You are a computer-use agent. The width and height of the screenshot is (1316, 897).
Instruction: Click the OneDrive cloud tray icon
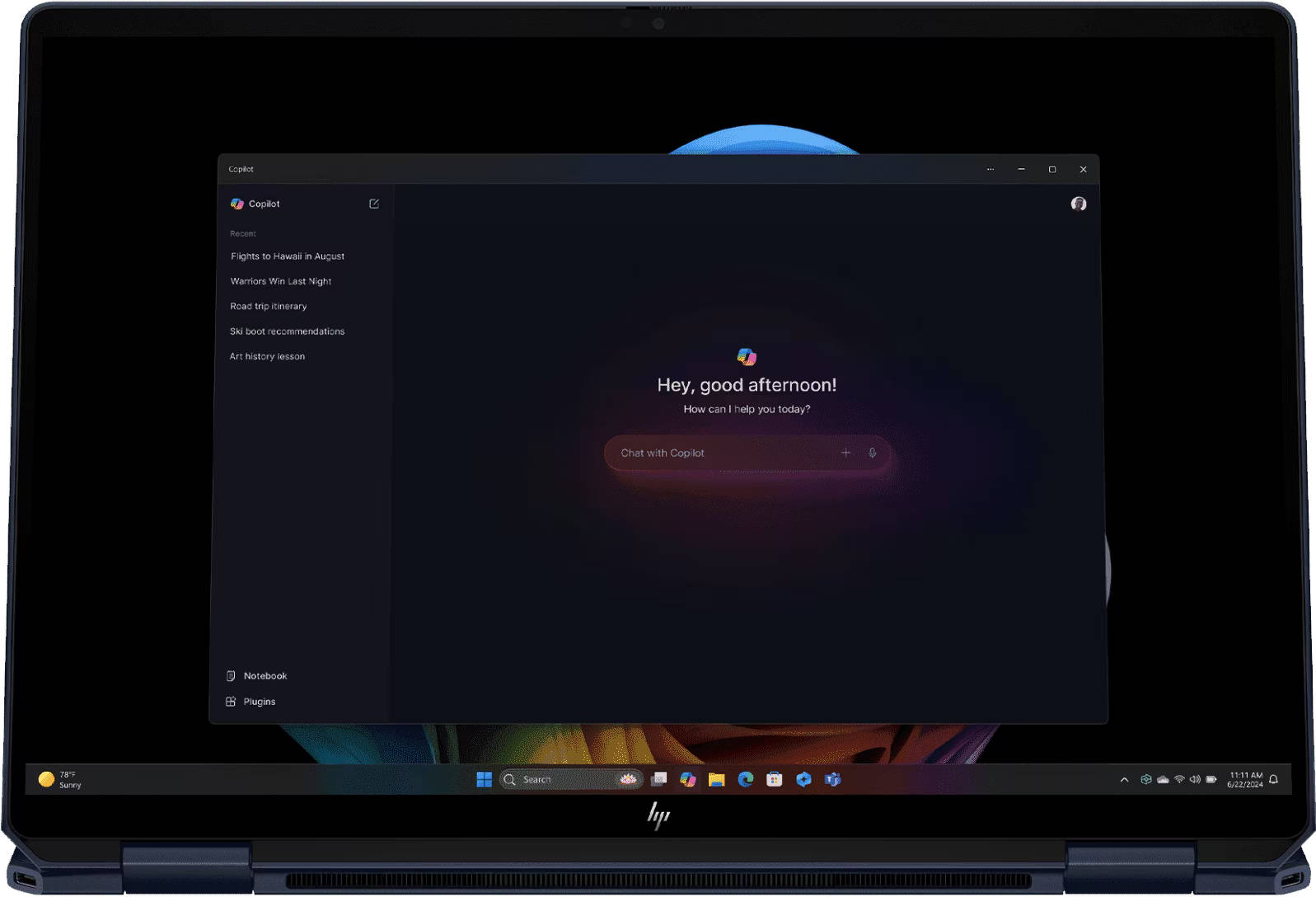1163,779
